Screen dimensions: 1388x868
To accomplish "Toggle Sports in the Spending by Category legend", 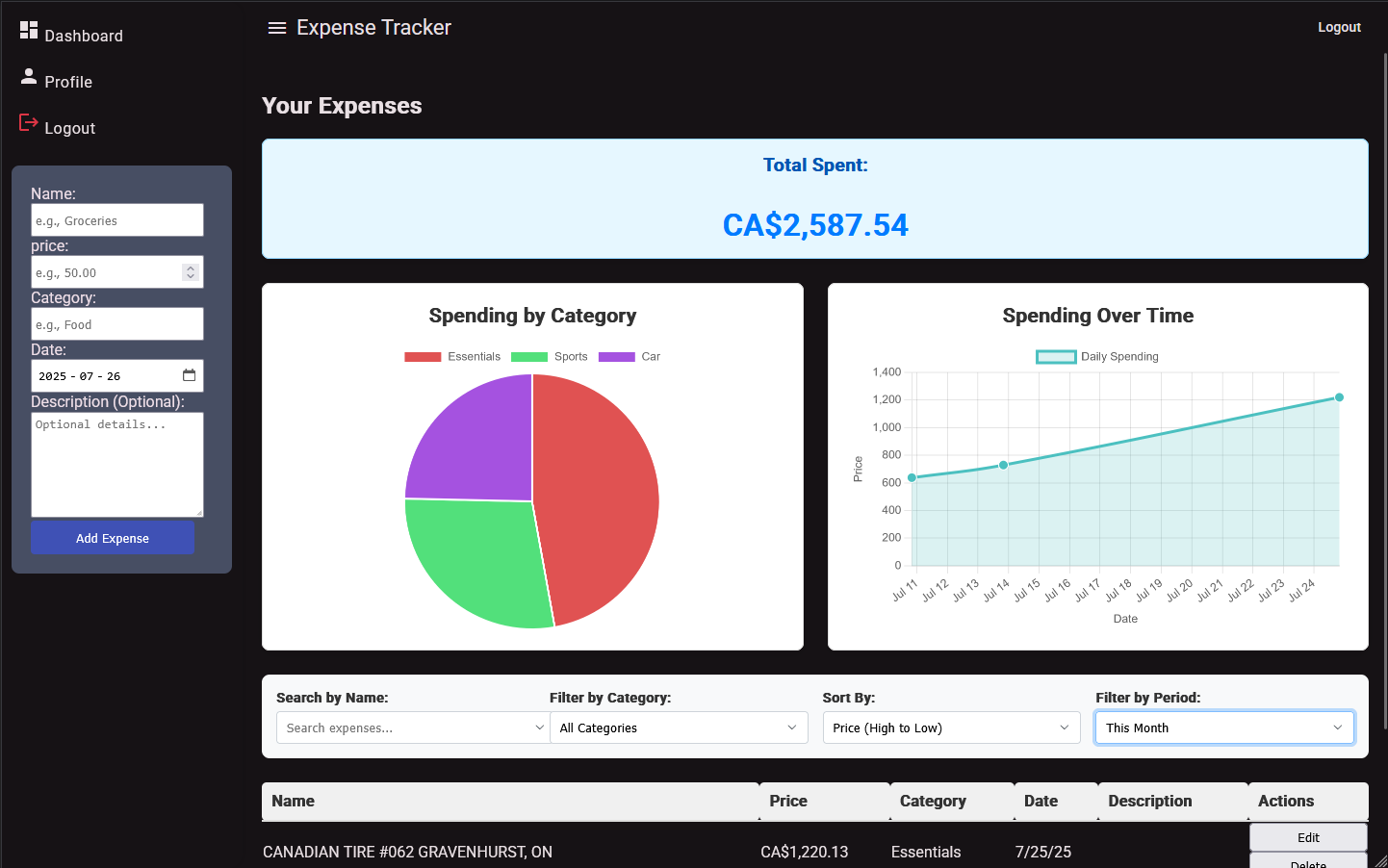I will click(x=555, y=356).
